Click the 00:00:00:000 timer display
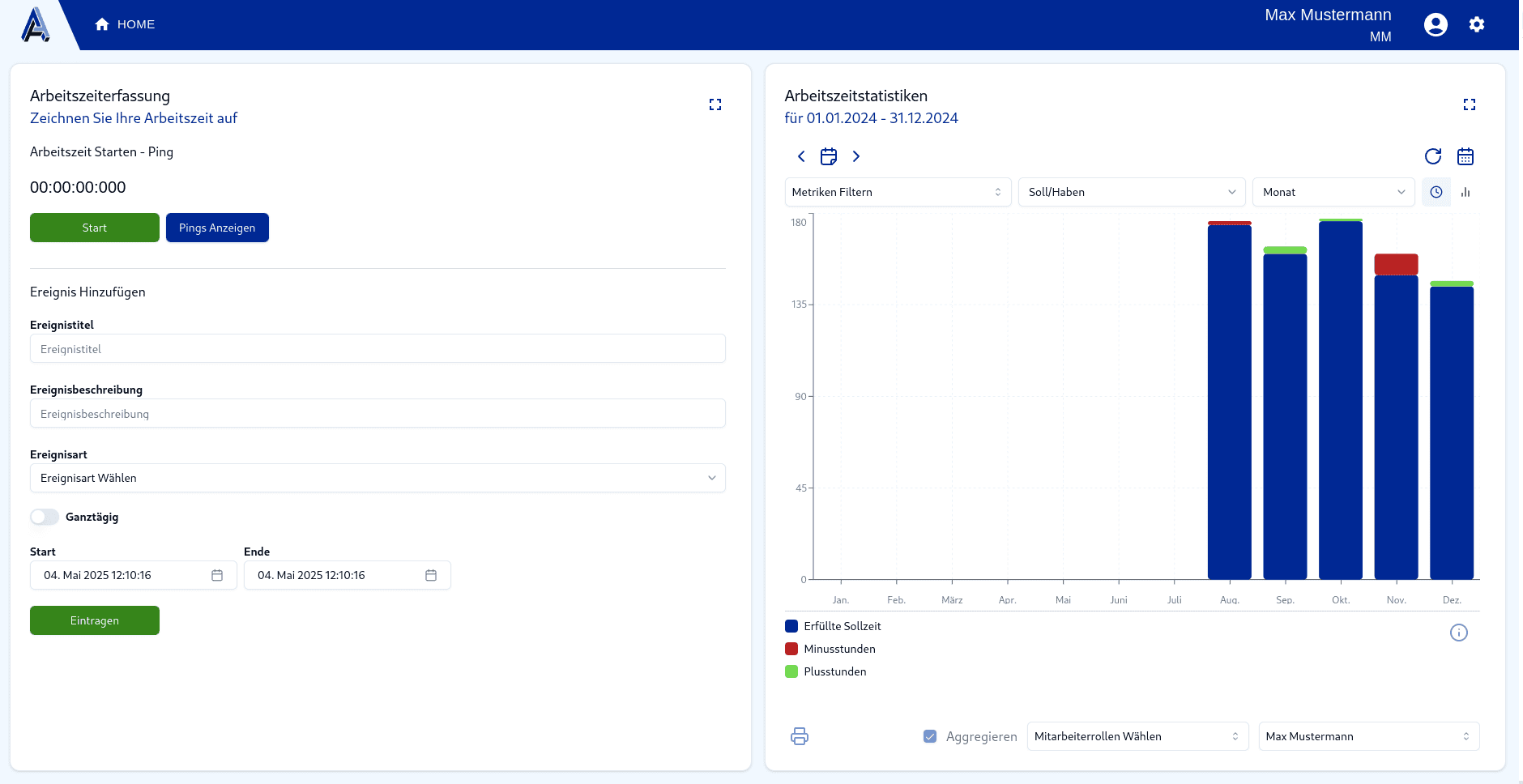 point(78,187)
